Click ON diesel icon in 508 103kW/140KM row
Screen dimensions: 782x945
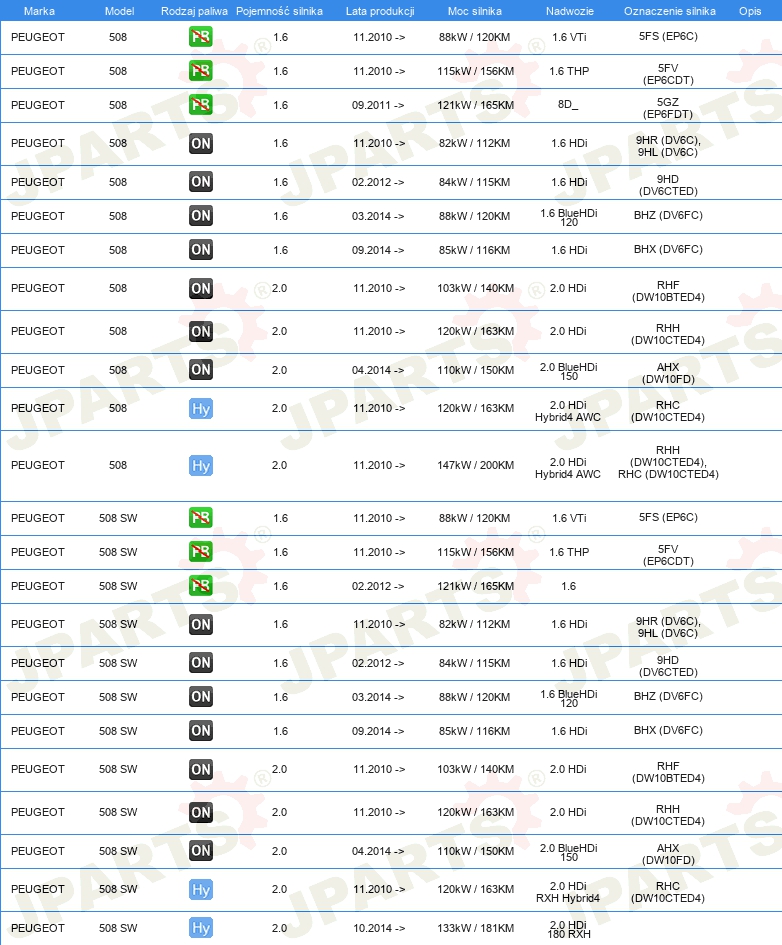[x=201, y=288]
